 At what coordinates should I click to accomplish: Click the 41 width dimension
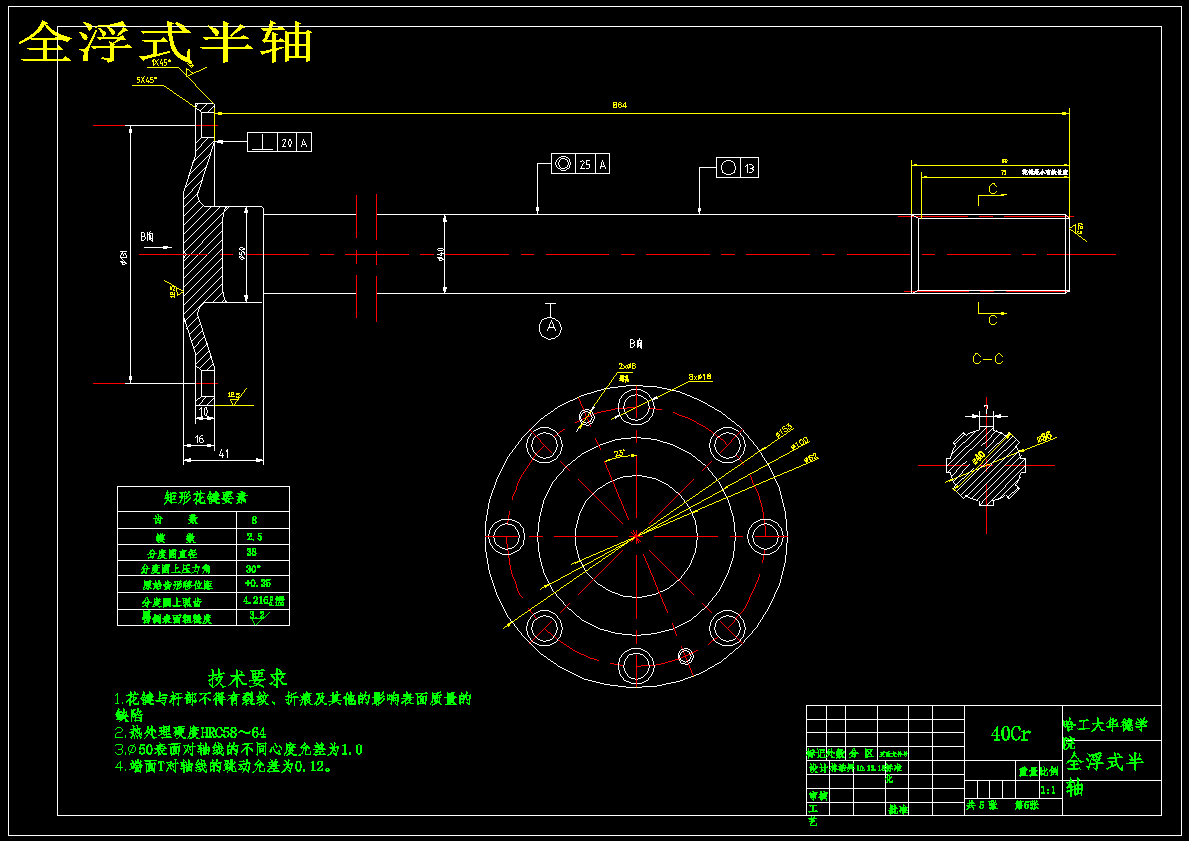(224, 453)
